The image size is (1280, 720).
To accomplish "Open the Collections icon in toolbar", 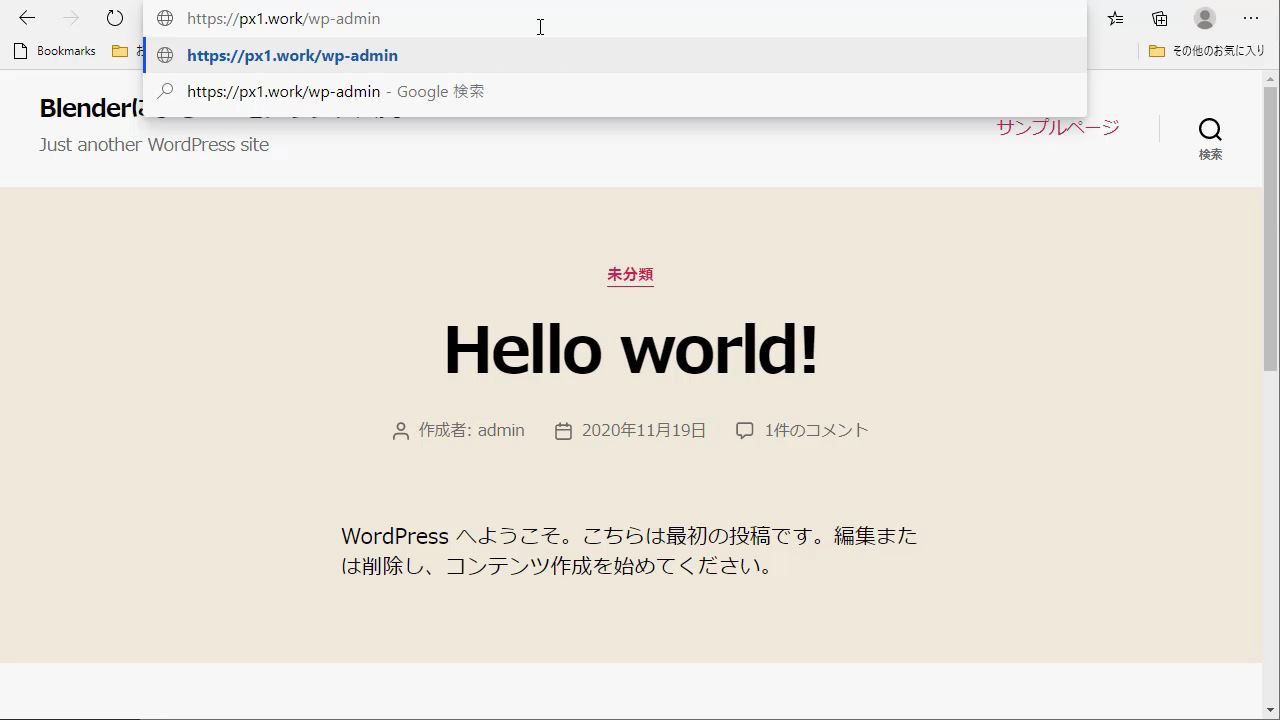I will point(1160,18).
